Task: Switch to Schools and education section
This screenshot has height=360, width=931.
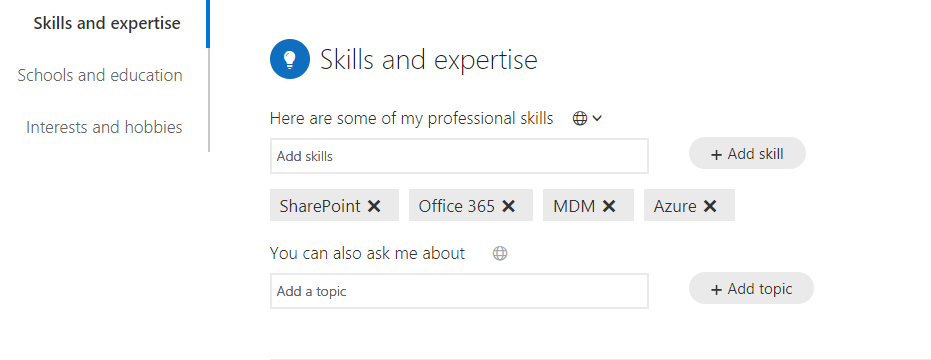Action: [x=100, y=75]
